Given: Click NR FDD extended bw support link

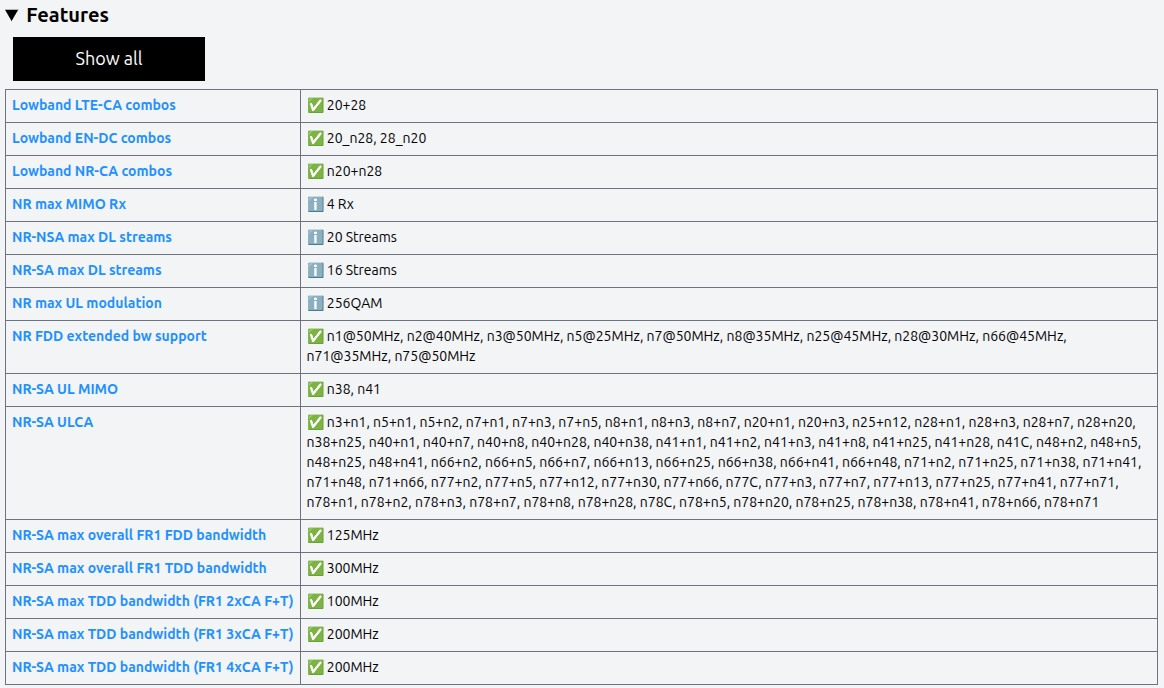Looking at the screenshot, I should coord(109,336).
